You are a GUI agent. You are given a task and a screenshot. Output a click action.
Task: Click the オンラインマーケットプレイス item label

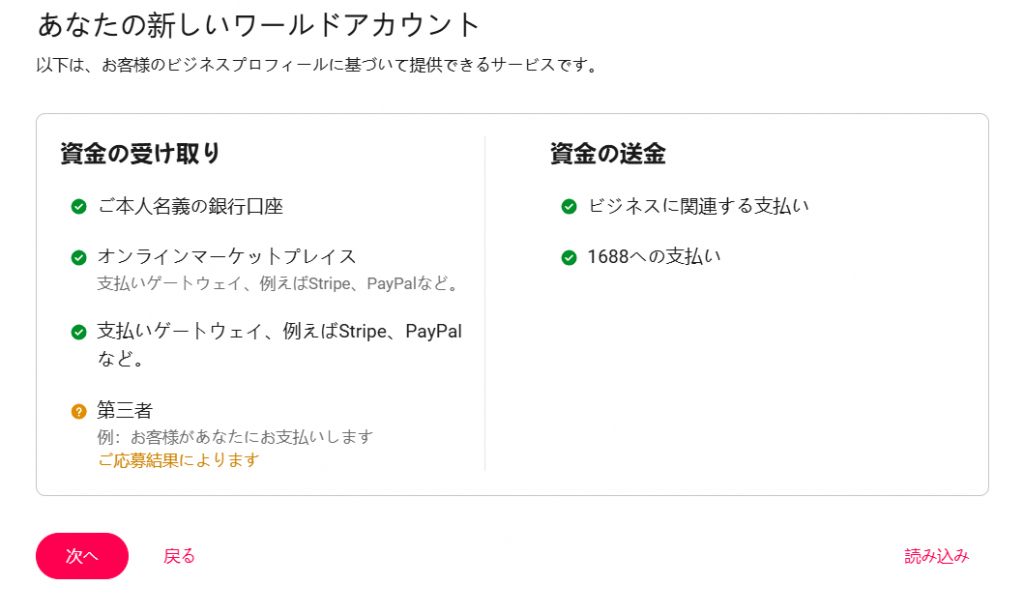227,257
